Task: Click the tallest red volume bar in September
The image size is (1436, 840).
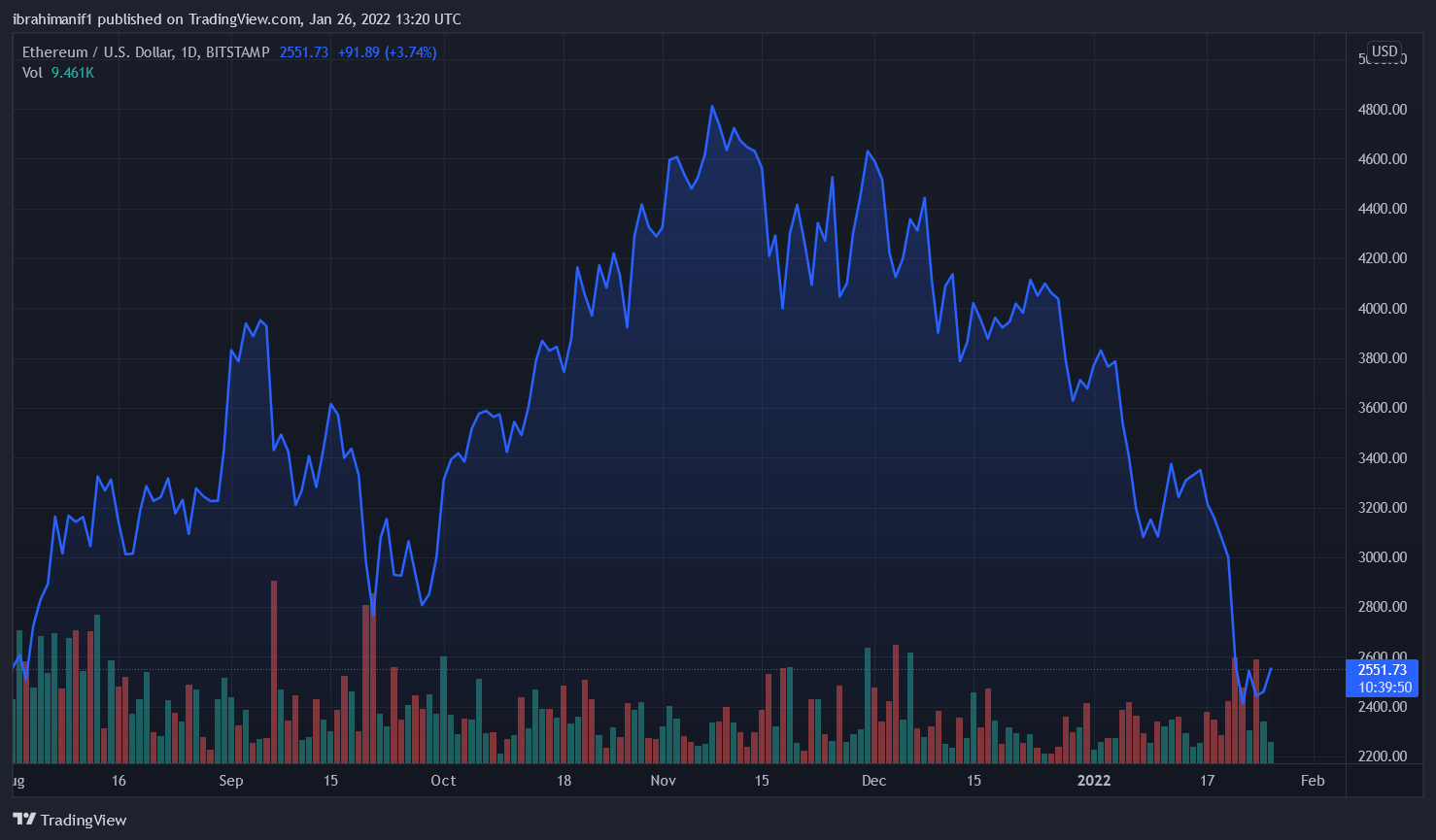Action: coord(274,670)
